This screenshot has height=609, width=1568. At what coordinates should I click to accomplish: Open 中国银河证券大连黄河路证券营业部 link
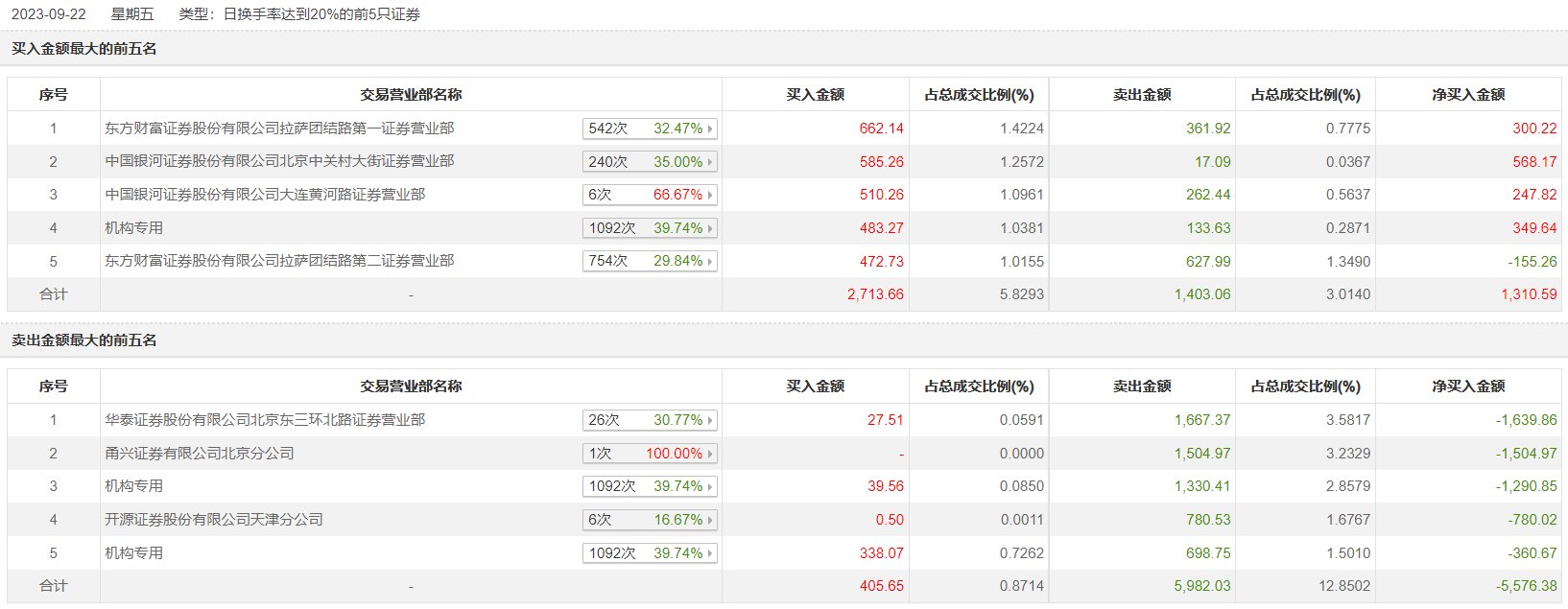point(265,195)
